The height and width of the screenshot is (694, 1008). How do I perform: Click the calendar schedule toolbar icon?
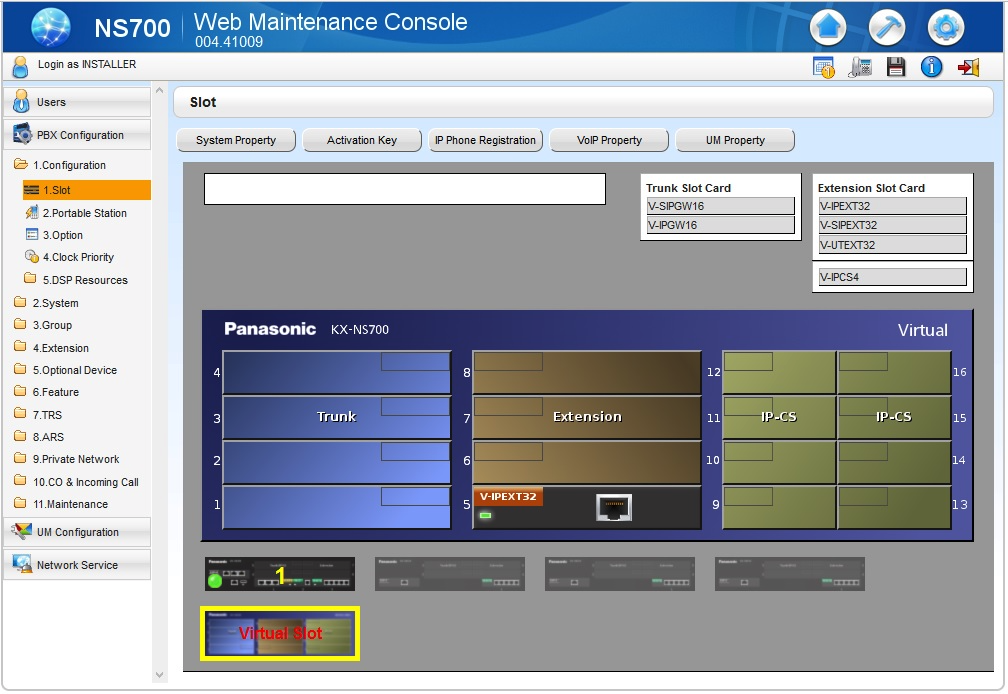coord(824,67)
